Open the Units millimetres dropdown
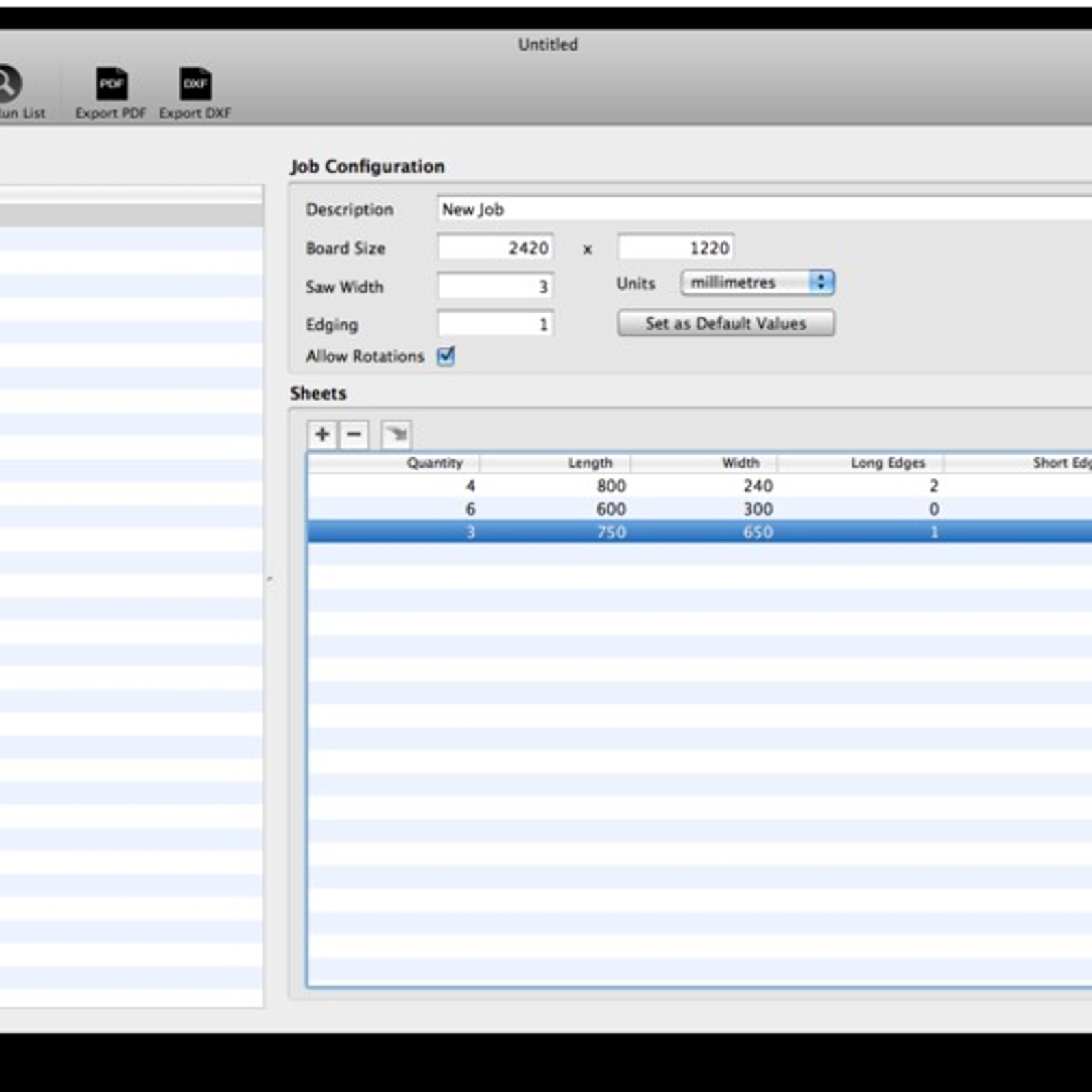 click(758, 283)
